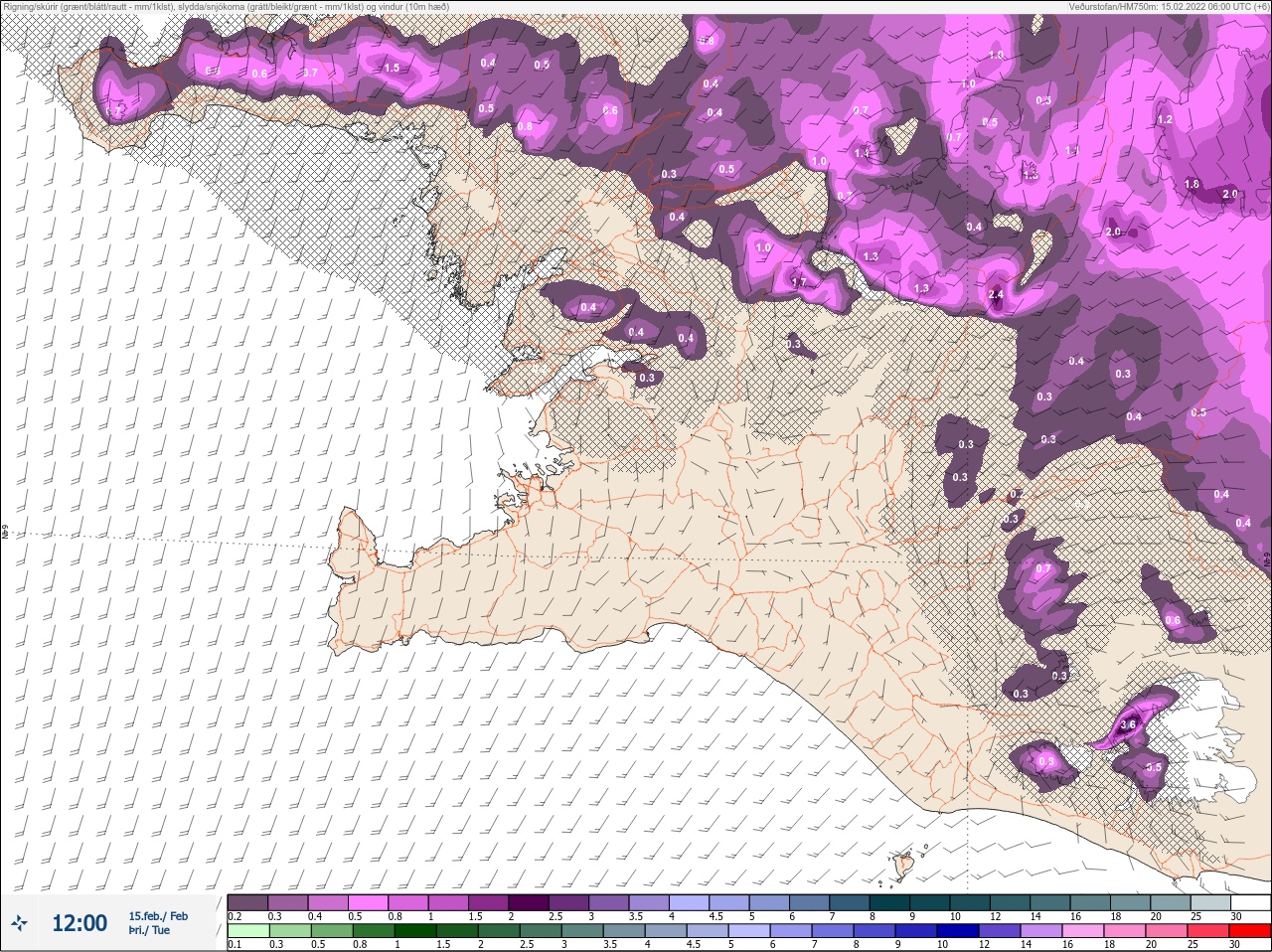Click the 12:00 forecast time label

[79, 923]
